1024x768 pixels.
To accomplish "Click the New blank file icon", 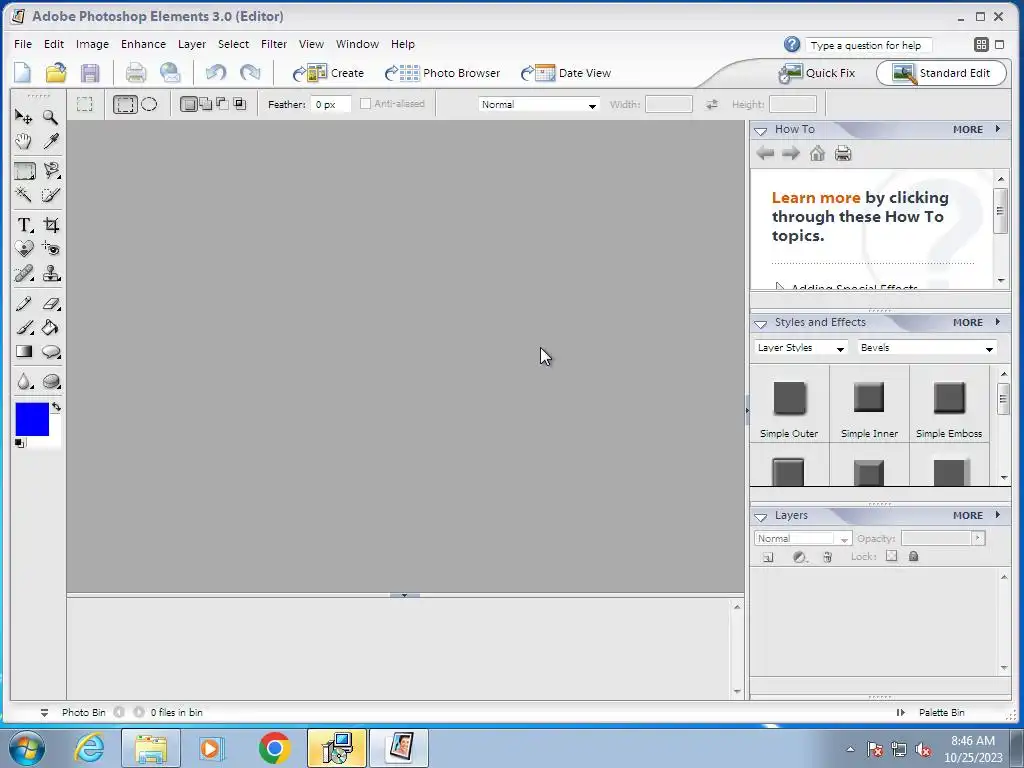I will (x=22, y=72).
